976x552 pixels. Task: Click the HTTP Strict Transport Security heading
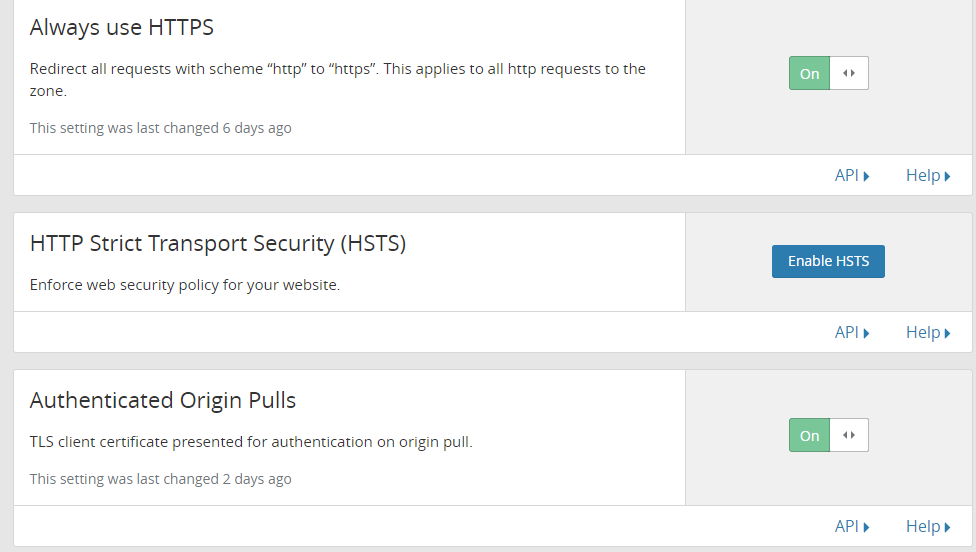point(218,243)
